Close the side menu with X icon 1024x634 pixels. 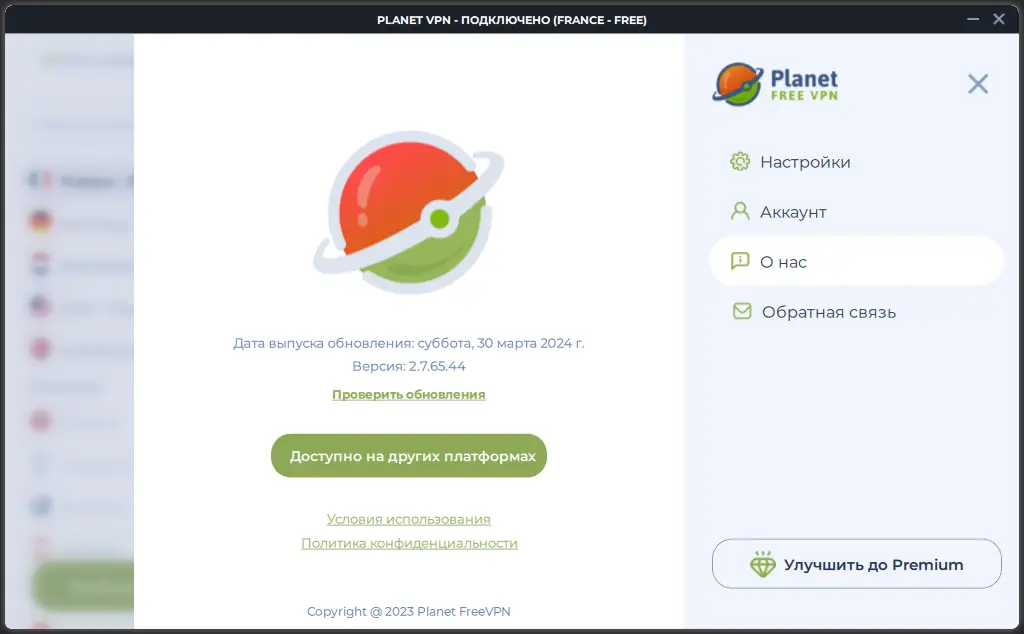click(978, 84)
